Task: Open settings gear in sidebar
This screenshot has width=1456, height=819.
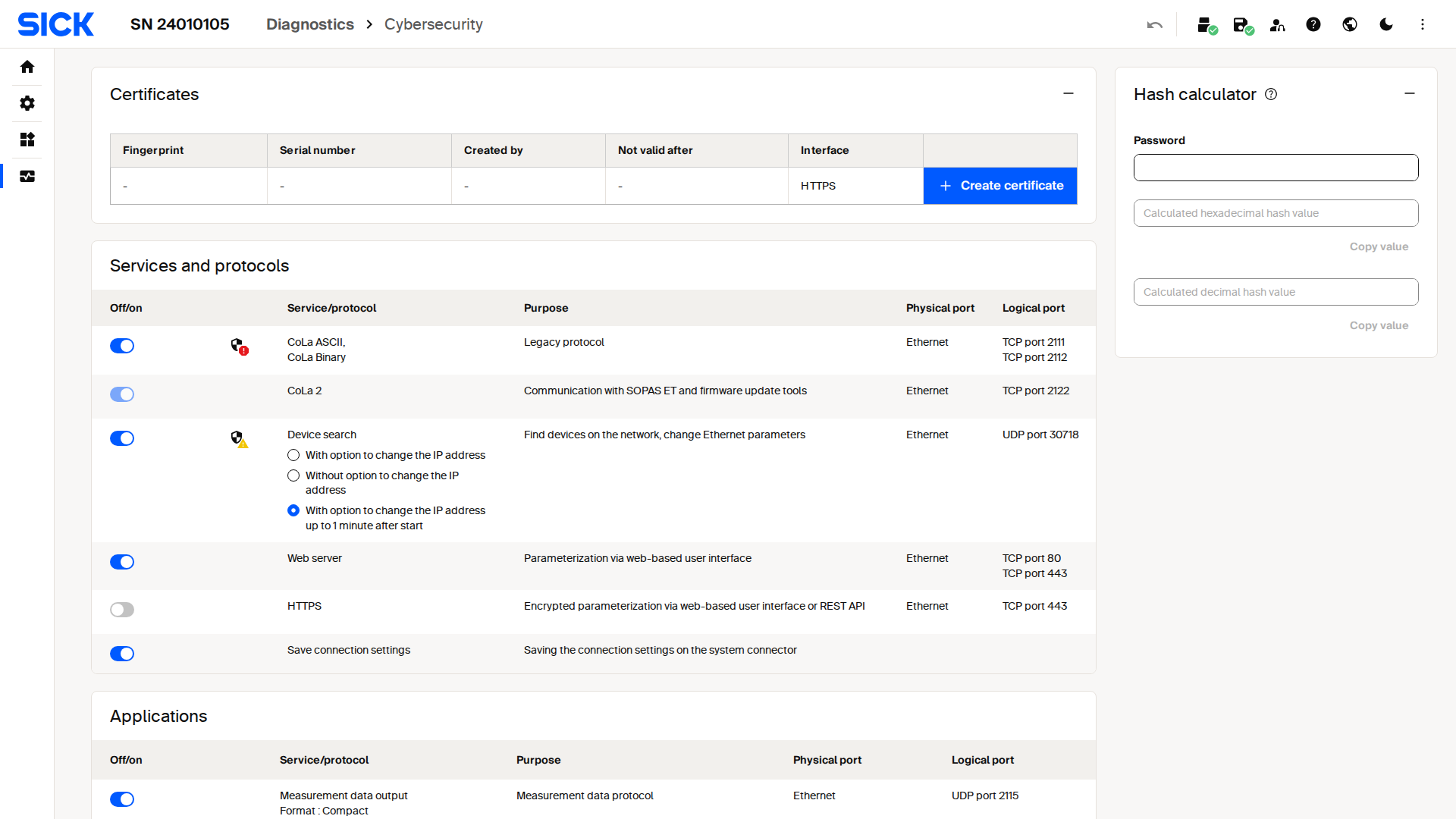Action: point(27,103)
